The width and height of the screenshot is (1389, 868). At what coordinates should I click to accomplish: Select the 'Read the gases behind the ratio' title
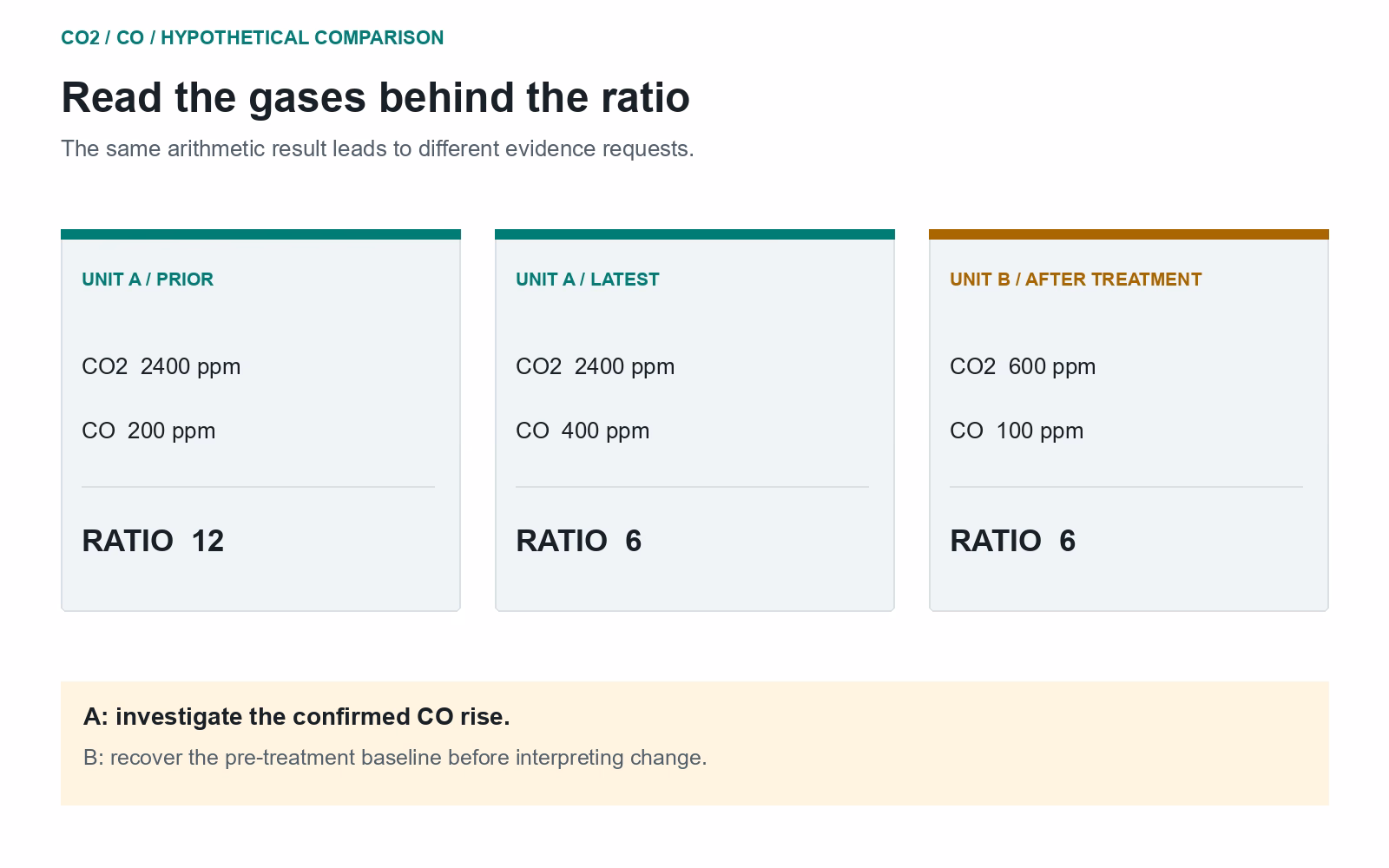375,97
